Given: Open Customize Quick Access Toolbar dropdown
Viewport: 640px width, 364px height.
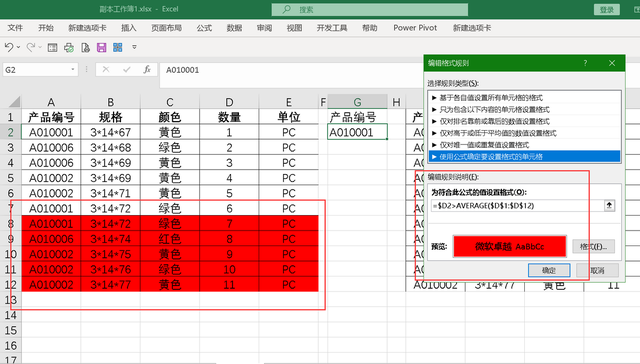Looking at the screenshot, I should [134, 47].
